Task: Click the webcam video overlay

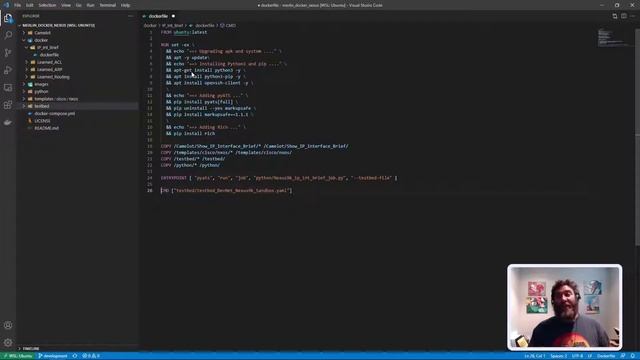Action: point(565,307)
